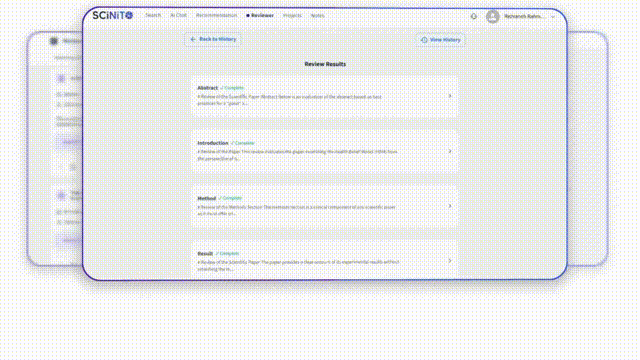The image size is (640, 360).
Task: Select the Reviewer tab
Action: pyautogui.click(x=260, y=16)
